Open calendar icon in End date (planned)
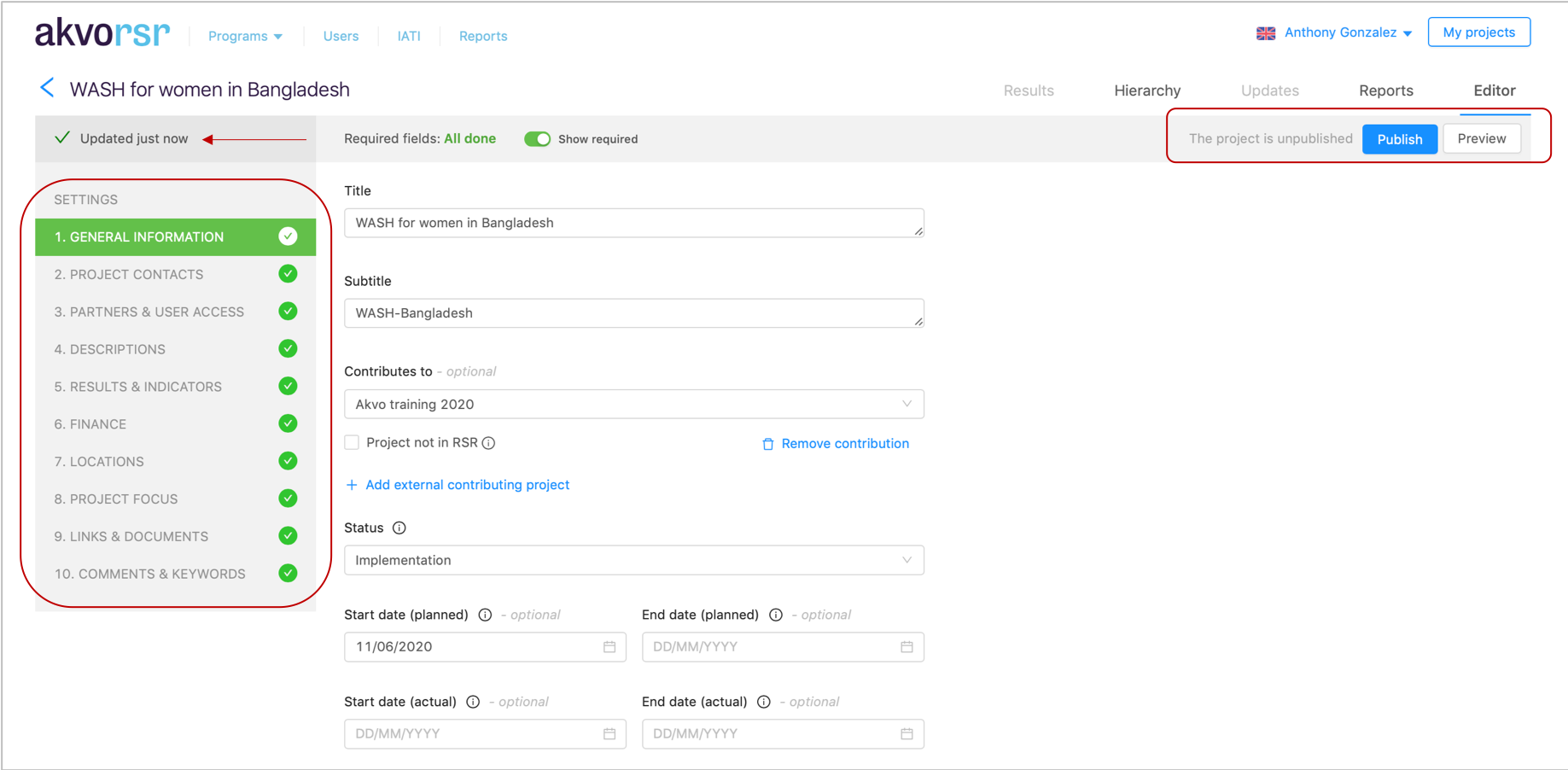This screenshot has height=770, width=1568. point(906,647)
